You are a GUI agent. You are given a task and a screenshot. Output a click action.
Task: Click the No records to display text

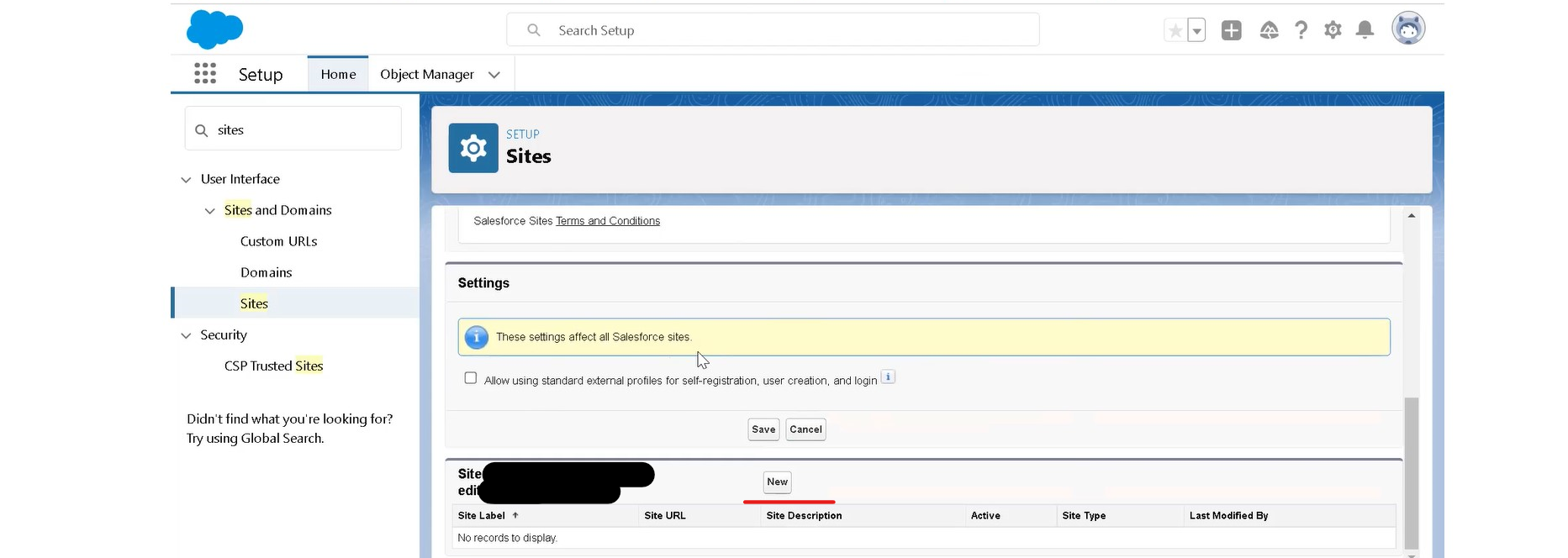pyautogui.click(x=508, y=538)
